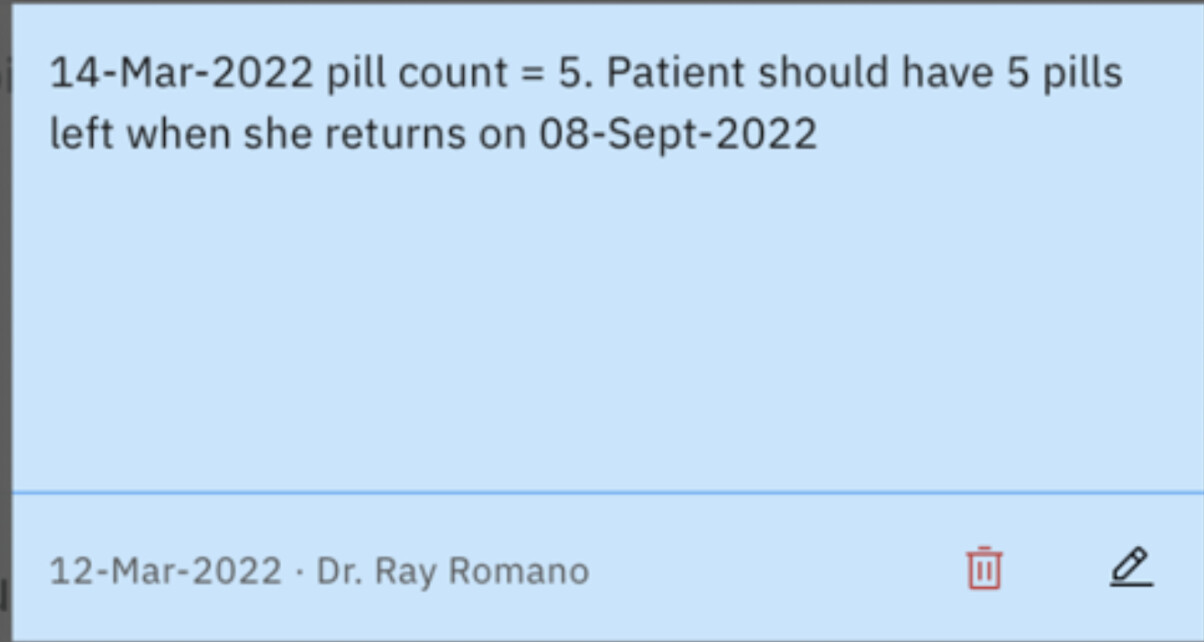The image size is (1204, 642).
Task: Click the word "have" in the note
Action: 948,73
